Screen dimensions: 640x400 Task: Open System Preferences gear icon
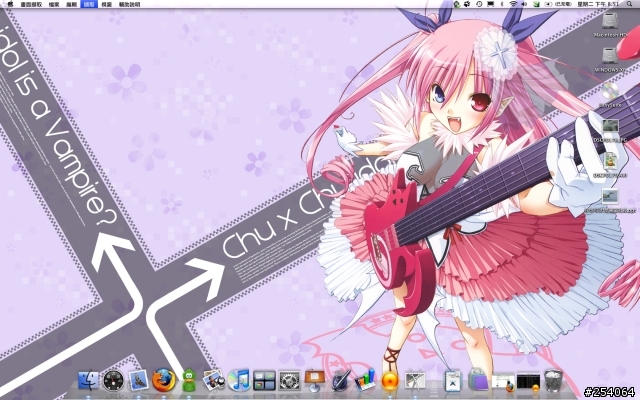[x=289, y=381]
